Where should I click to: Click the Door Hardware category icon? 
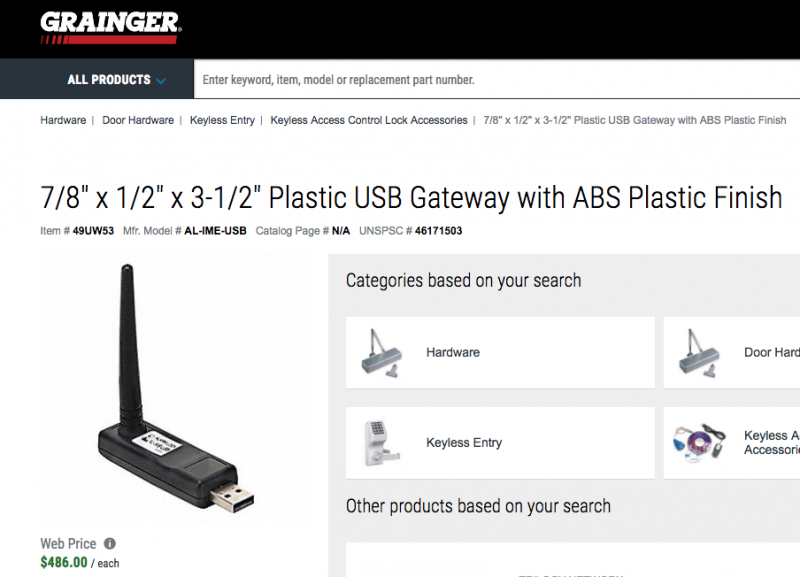pyautogui.click(x=699, y=353)
